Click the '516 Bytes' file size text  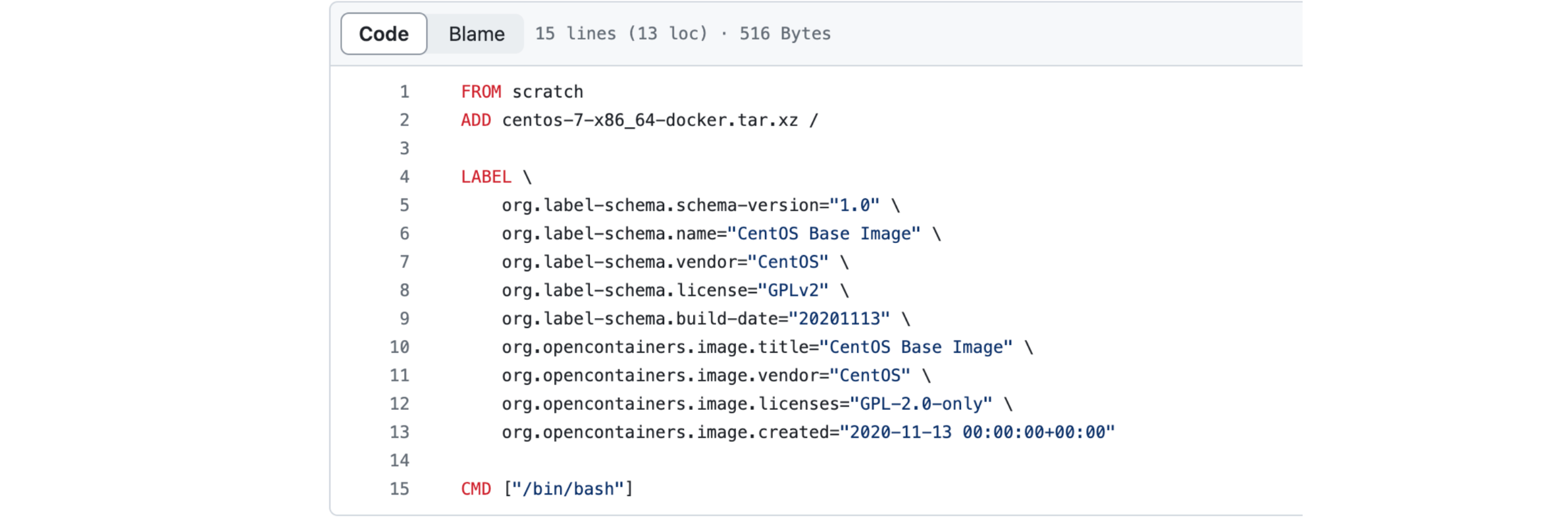[785, 34]
